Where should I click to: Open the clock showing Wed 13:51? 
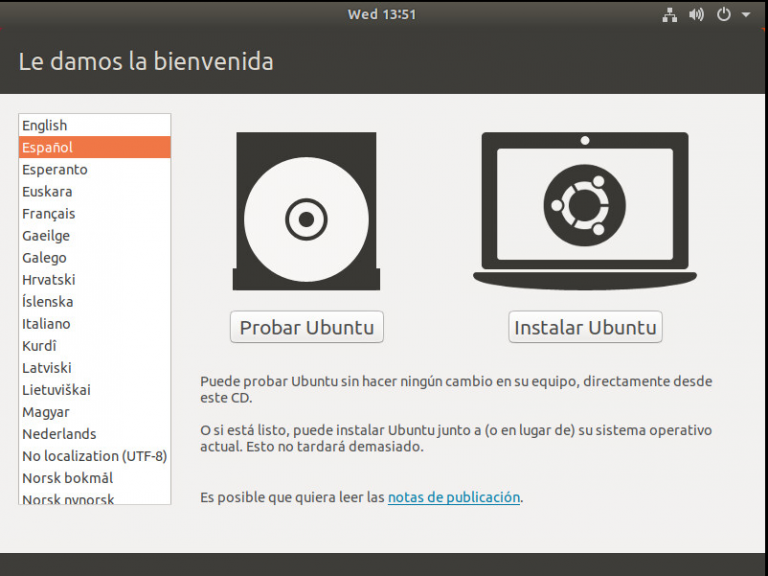click(x=382, y=15)
